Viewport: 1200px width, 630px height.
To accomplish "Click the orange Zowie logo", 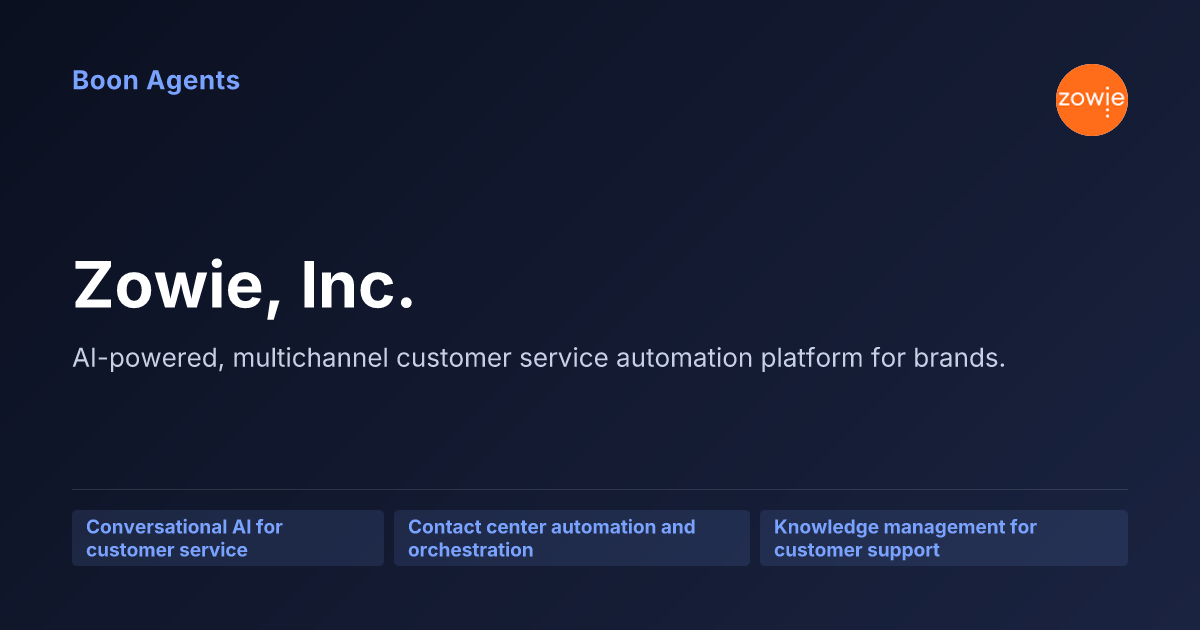I will pos(1092,100).
